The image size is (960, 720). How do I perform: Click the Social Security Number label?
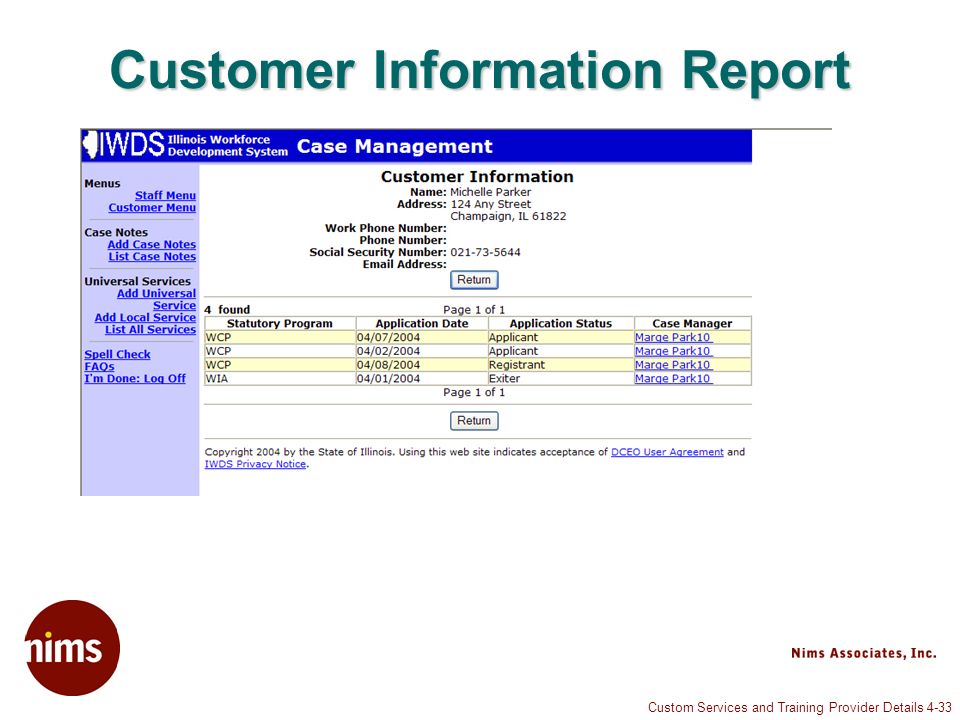click(378, 252)
